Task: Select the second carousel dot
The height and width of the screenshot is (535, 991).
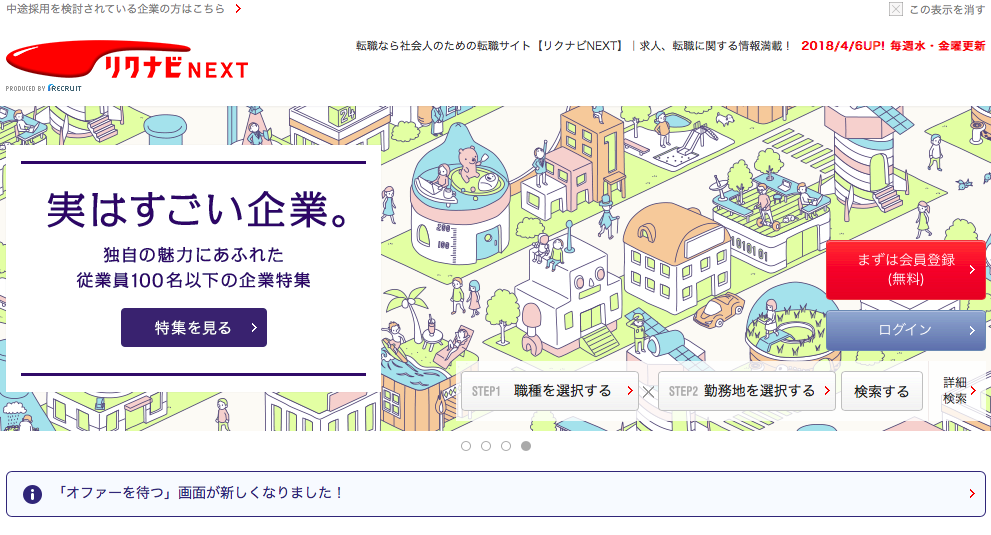Action: 486,446
